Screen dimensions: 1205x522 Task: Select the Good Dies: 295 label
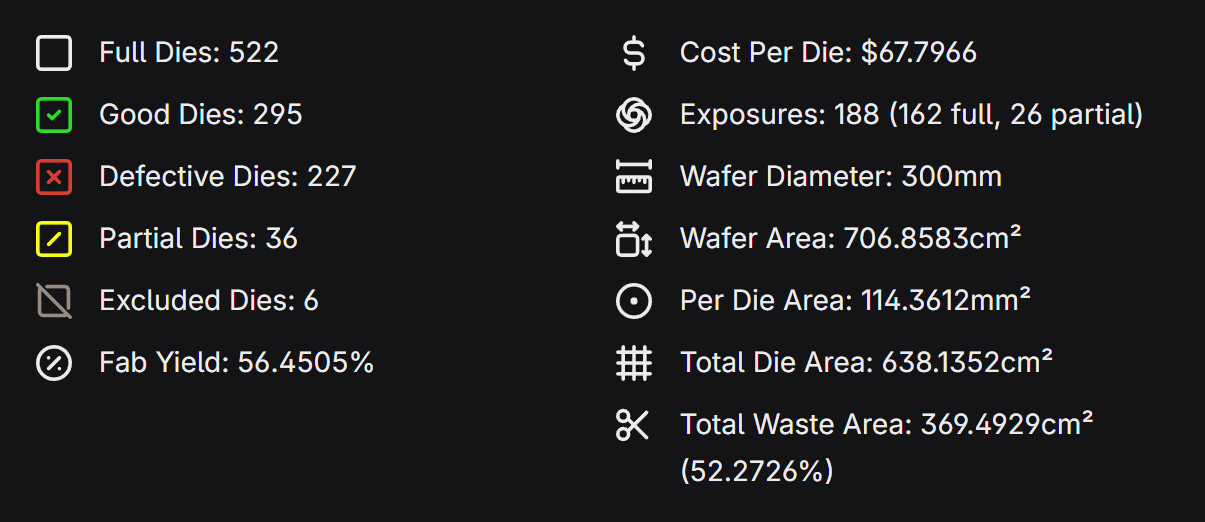click(x=201, y=114)
